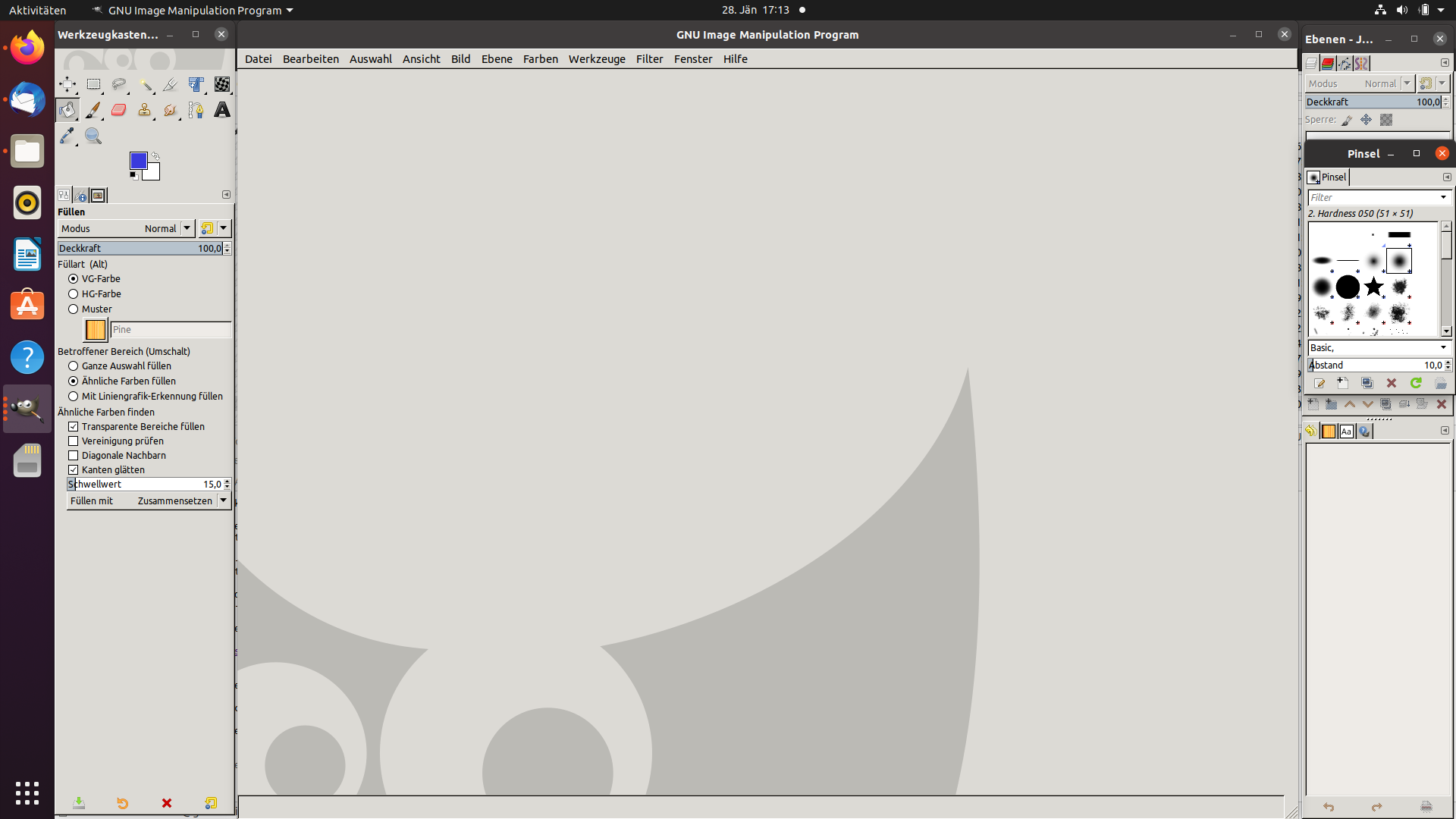Select the Text tool

coord(222,111)
